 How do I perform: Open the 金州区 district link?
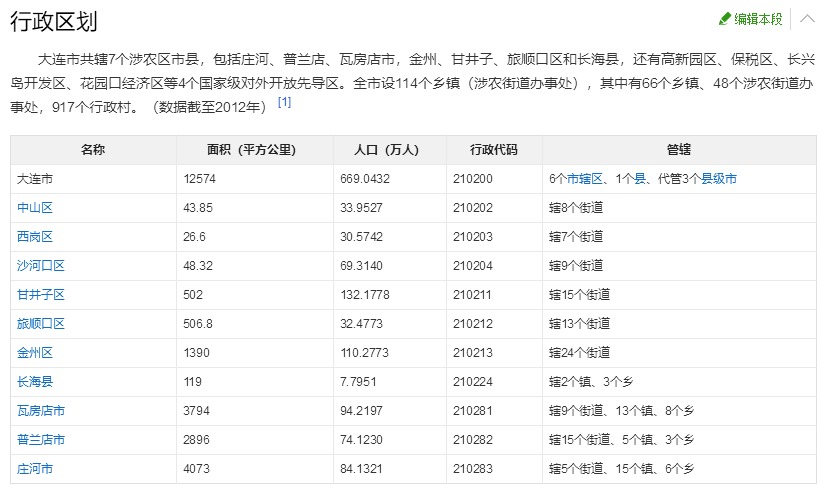tap(35, 353)
